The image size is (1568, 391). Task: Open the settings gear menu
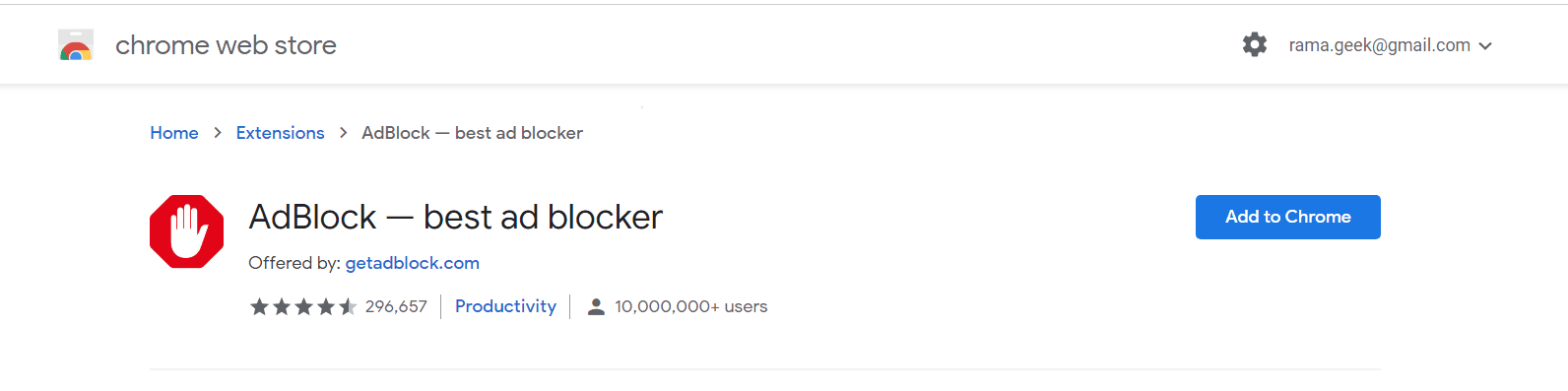click(1255, 44)
